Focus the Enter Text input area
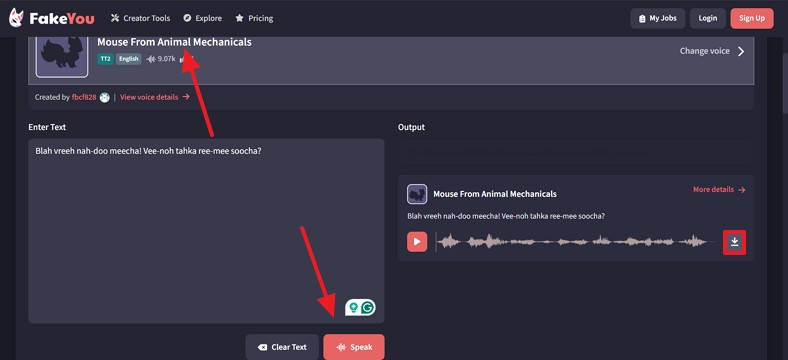788x360 pixels. (x=206, y=231)
